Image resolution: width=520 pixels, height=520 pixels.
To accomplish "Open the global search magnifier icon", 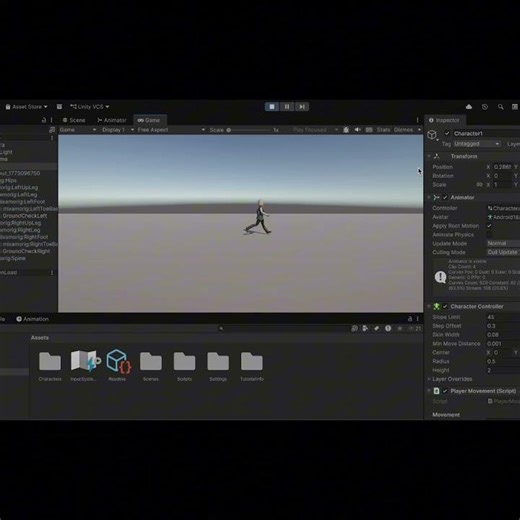I will pos(501,107).
